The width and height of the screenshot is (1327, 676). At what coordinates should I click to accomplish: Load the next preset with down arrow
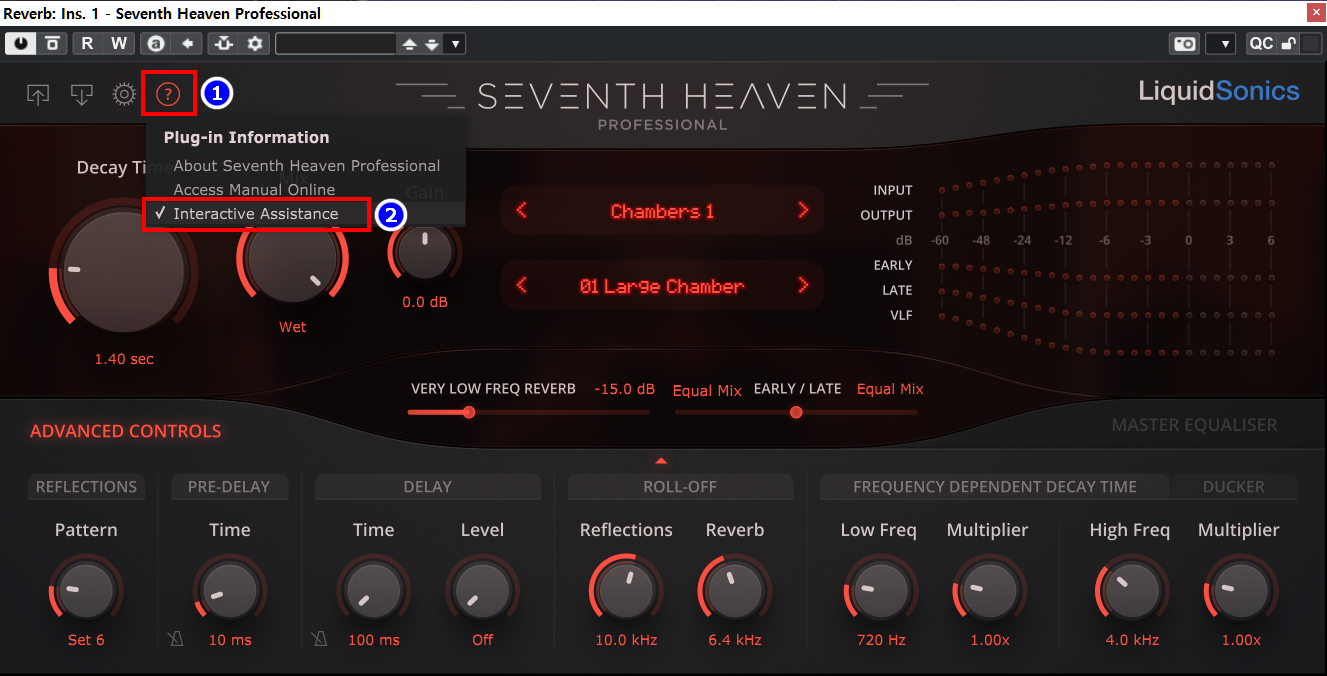coord(431,44)
